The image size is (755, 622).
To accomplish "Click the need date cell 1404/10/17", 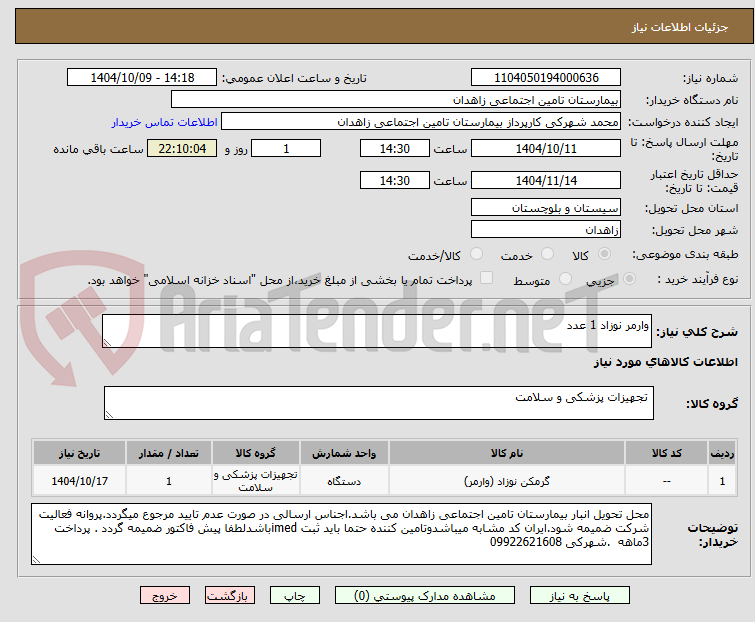I will (79, 480).
